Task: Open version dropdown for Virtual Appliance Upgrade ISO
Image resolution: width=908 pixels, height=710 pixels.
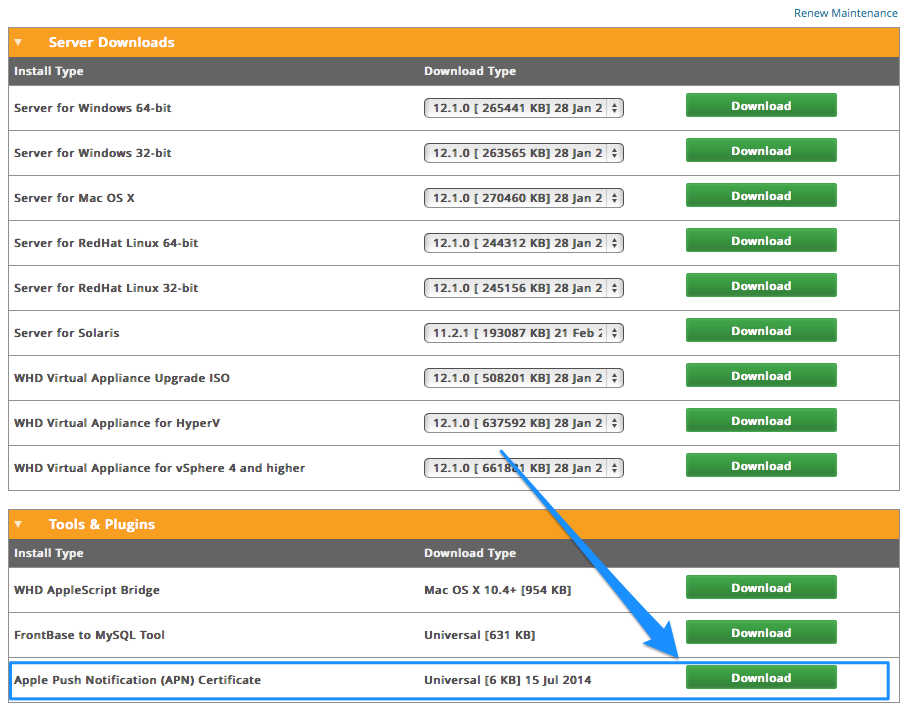Action: click(x=523, y=378)
